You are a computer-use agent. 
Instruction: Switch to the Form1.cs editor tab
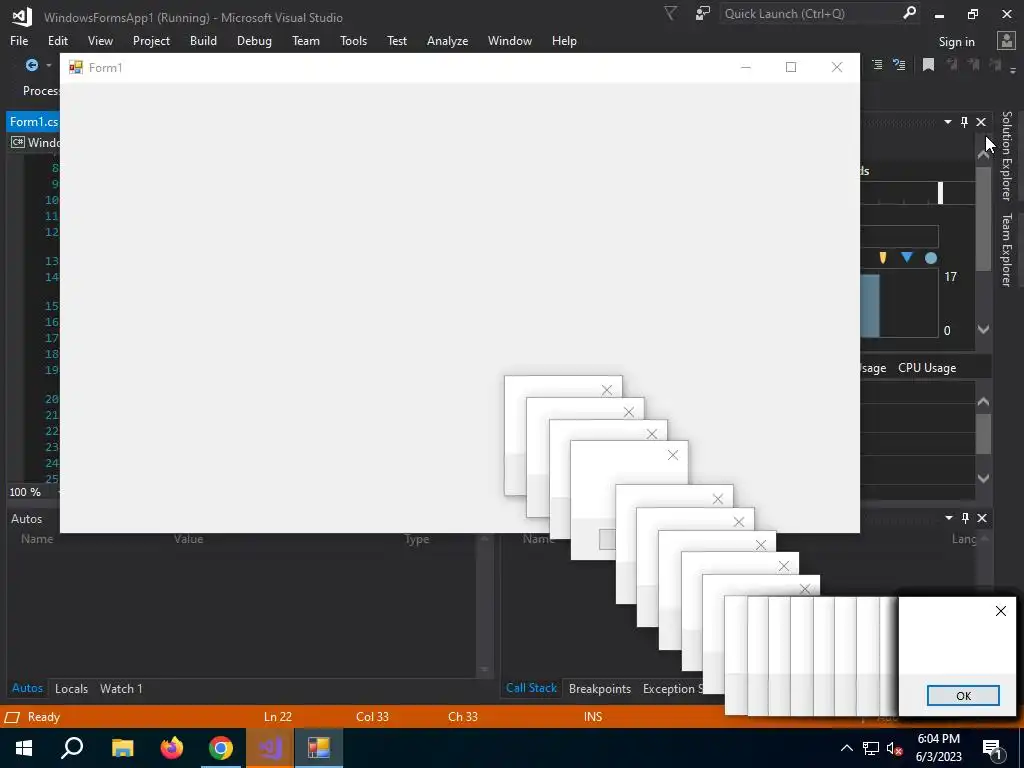click(33, 121)
